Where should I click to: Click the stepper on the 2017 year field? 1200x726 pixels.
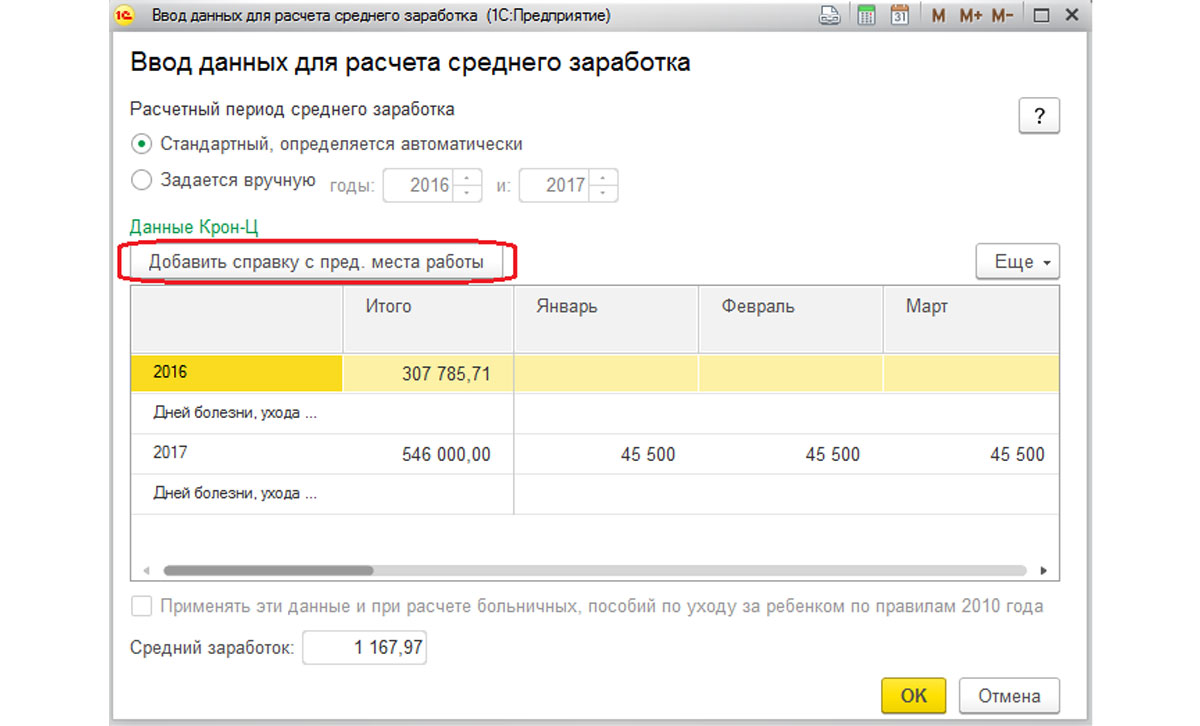coord(603,185)
